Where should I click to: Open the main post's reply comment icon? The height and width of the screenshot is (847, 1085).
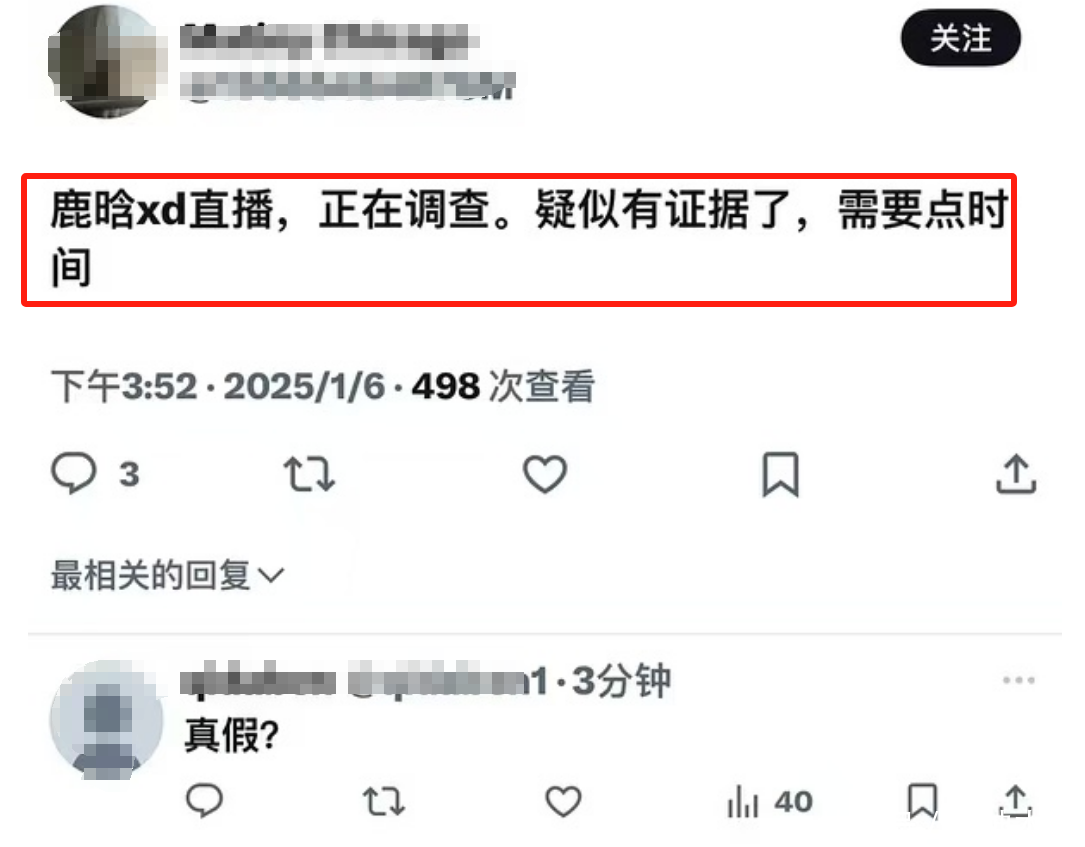pyautogui.click(x=73, y=473)
